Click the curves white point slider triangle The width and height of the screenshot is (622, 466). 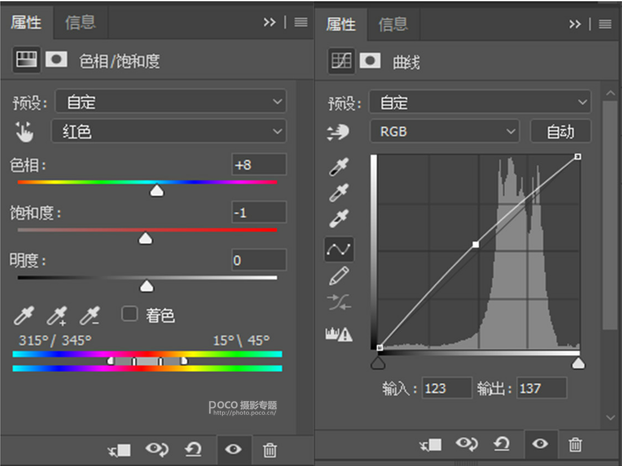pyautogui.click(x=578, y=362)
